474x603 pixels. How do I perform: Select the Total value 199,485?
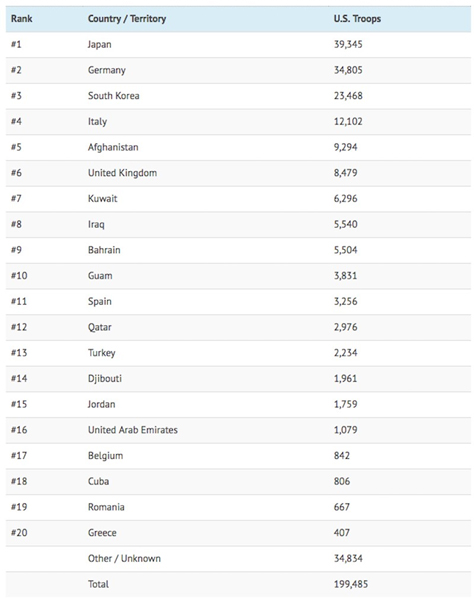(351, 584)
